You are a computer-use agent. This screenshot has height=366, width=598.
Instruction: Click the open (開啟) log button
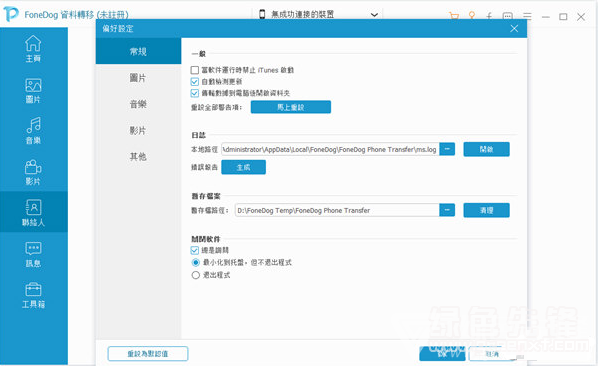tap(486, 149)
